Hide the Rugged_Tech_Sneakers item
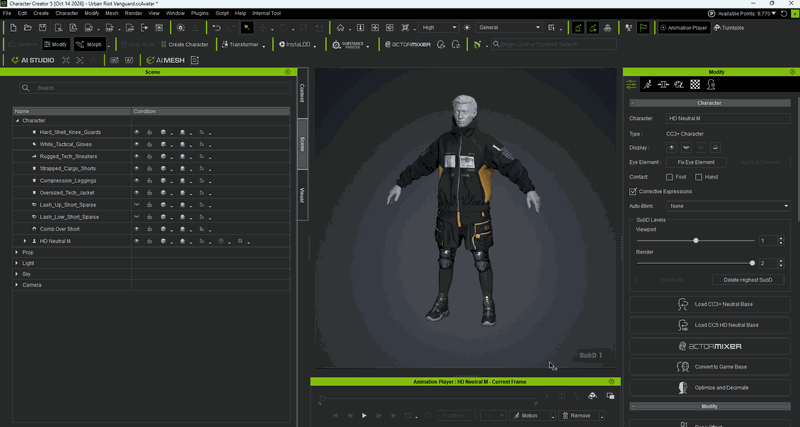The width and height of the screenshot is (800, 427). (136, 156)
